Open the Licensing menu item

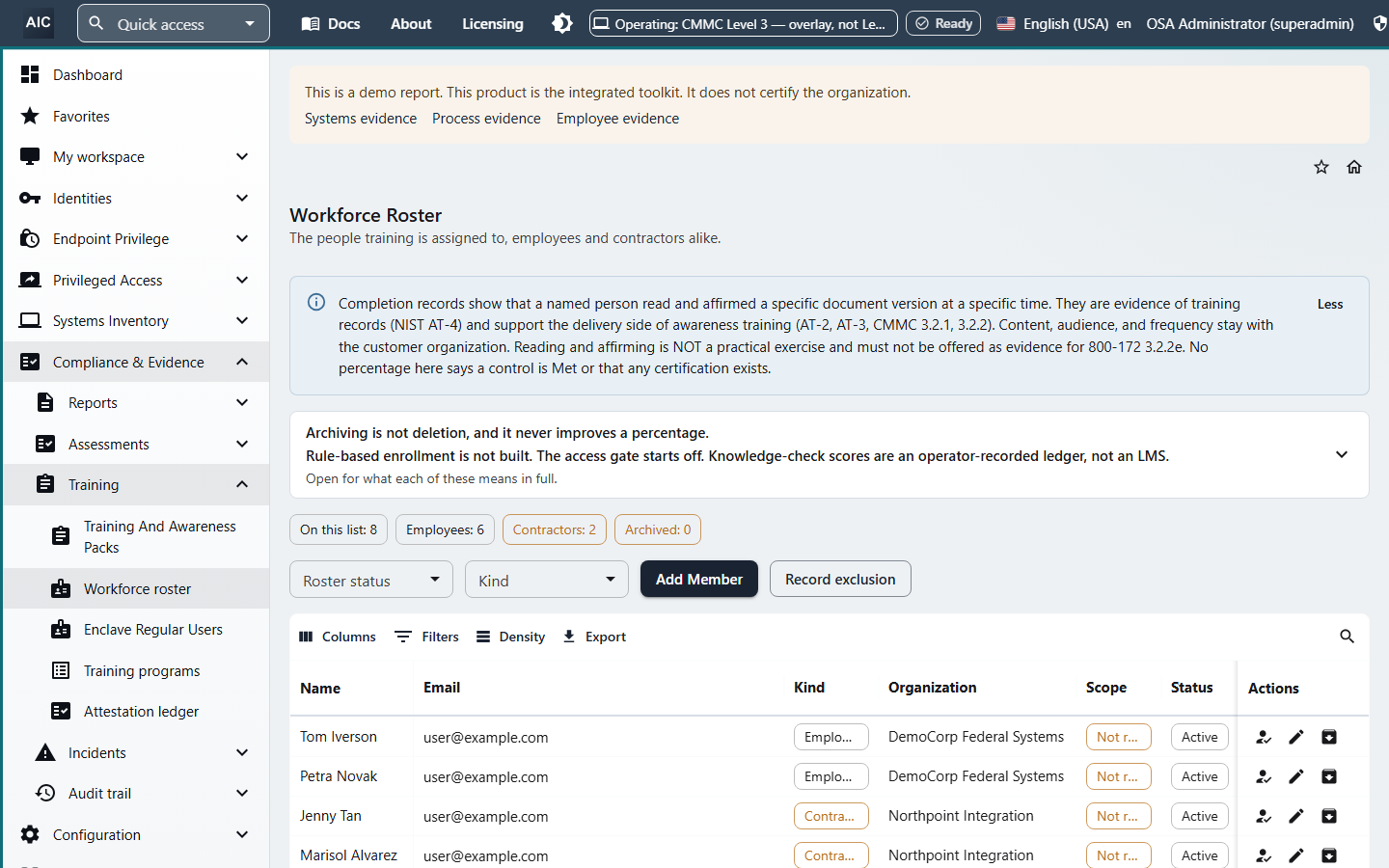tap(493, 23)
